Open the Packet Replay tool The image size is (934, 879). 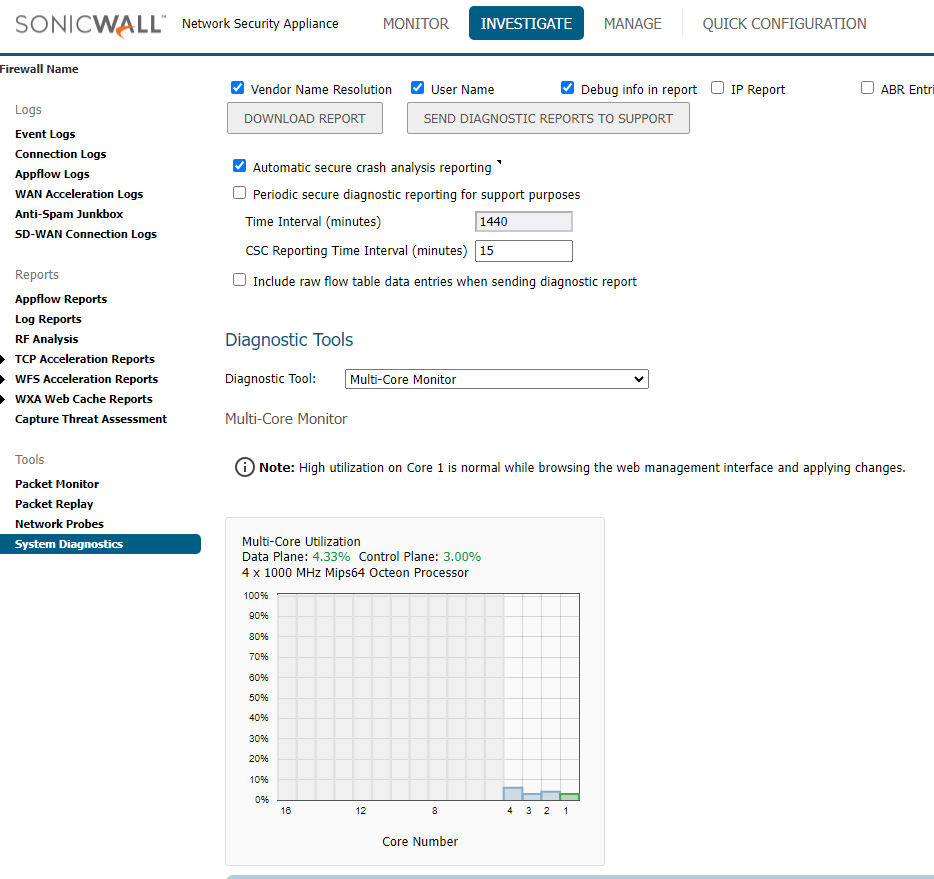(x=54, y=504)
